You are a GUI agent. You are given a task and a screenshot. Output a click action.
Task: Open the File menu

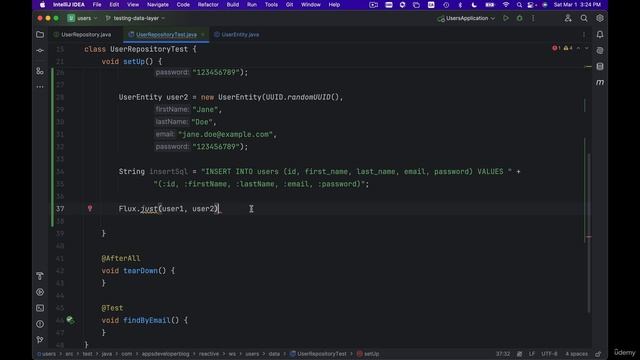(97, 4)
